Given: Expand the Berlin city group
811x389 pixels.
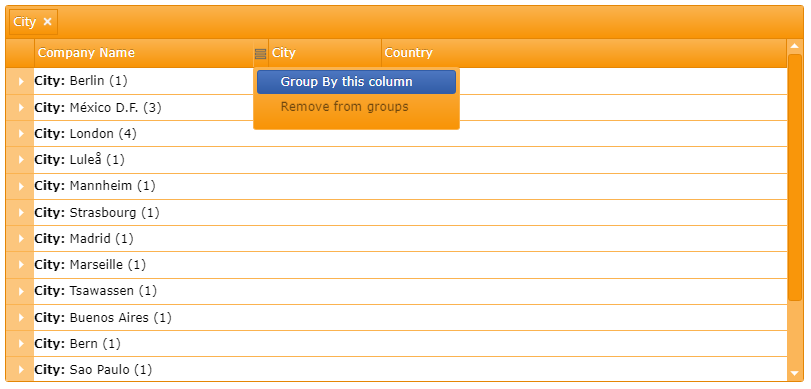Looking at the screenshot, I should (21, 81).
